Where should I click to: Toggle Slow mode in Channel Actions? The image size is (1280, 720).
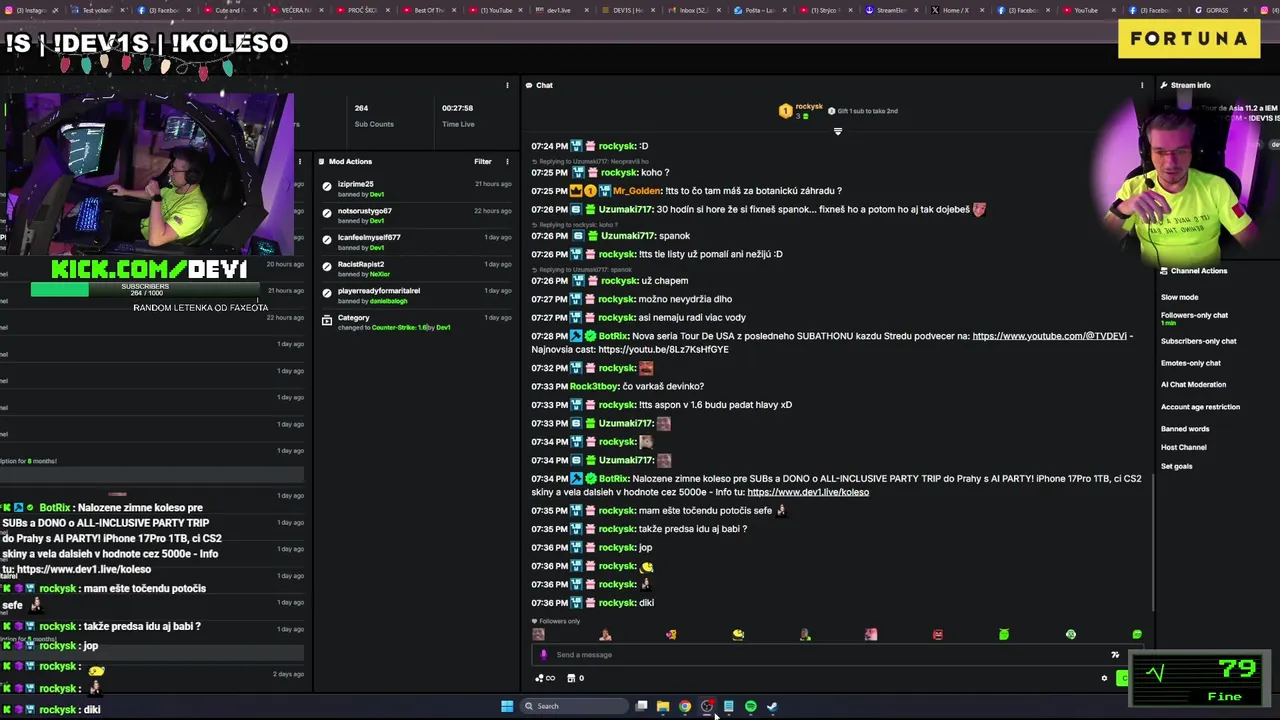(1179, 297)
